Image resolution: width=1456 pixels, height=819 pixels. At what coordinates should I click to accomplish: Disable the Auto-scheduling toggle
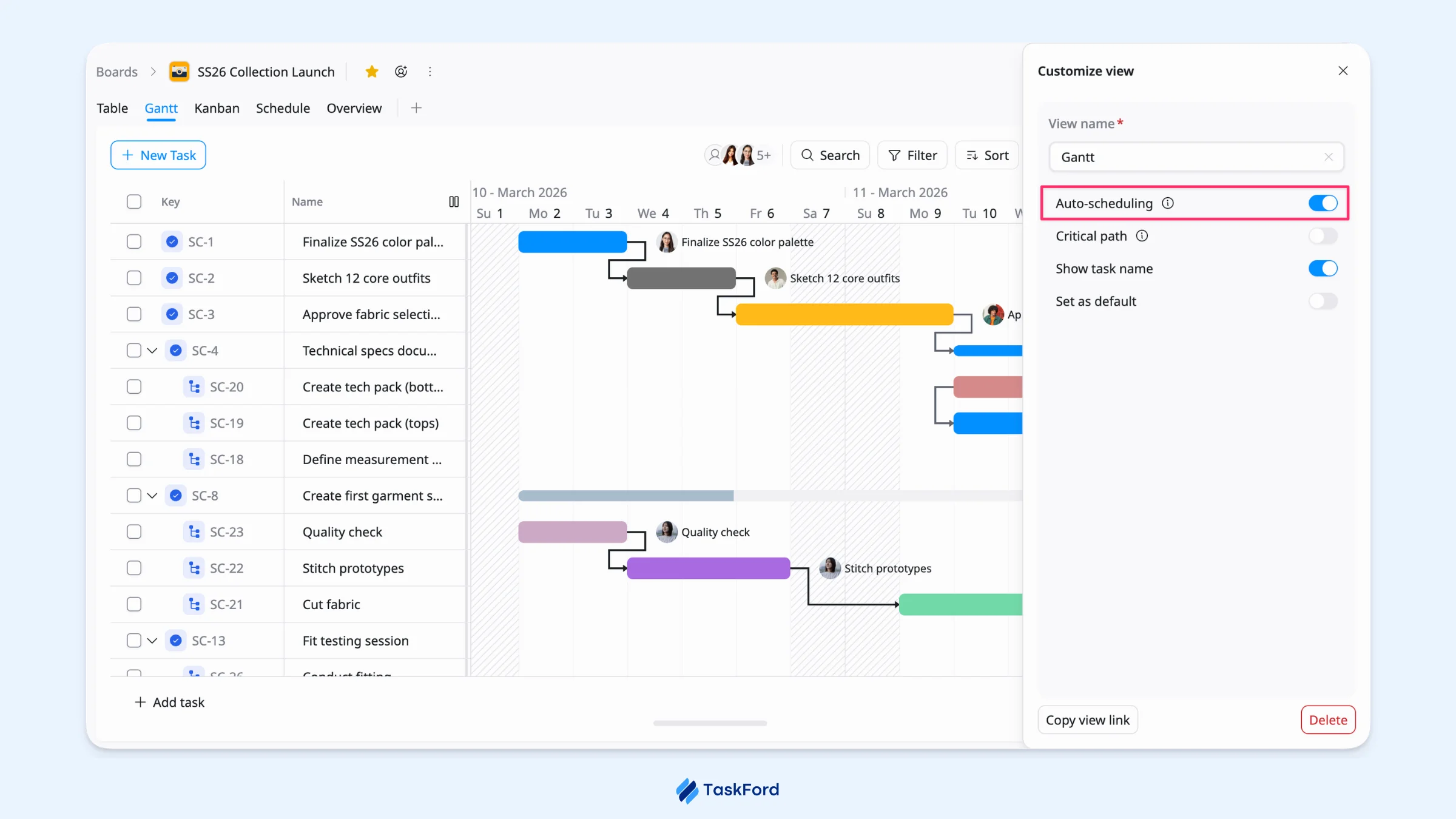coord(1323,203)
